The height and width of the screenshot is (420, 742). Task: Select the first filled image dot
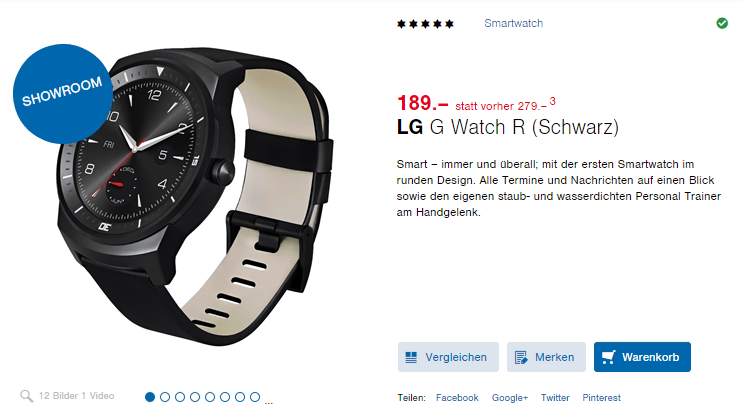150,397
